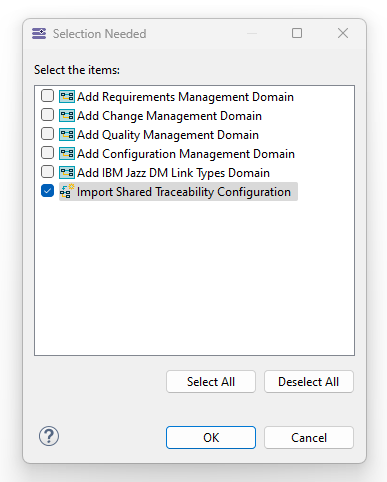Check the Add Requirements Management Domain checkbox

[47, 96]
